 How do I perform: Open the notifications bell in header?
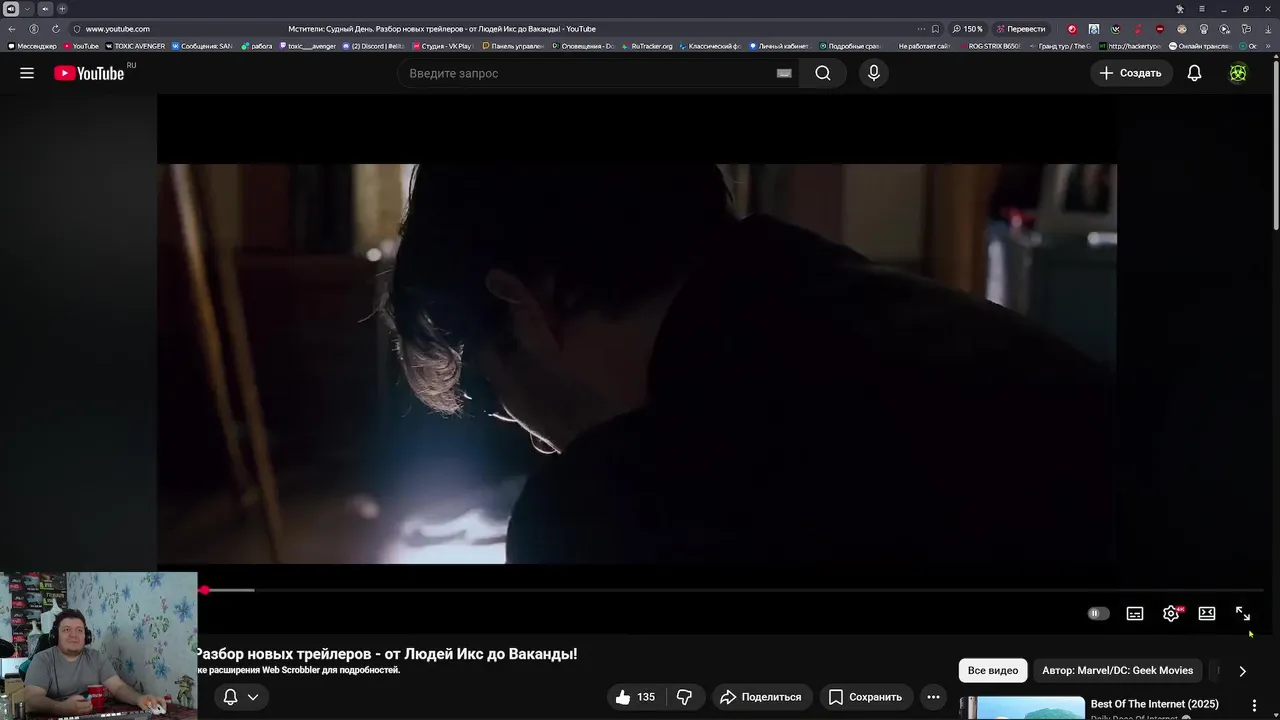(x=1194, y=73)
